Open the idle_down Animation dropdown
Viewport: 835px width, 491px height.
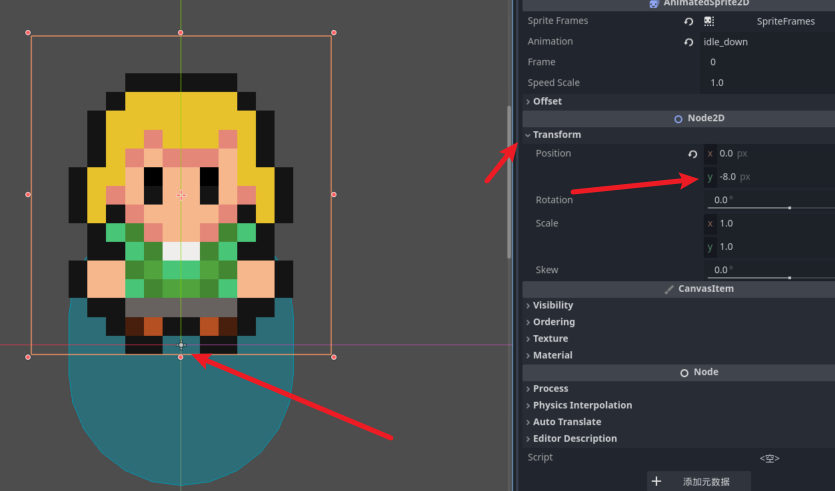point(765,42)
